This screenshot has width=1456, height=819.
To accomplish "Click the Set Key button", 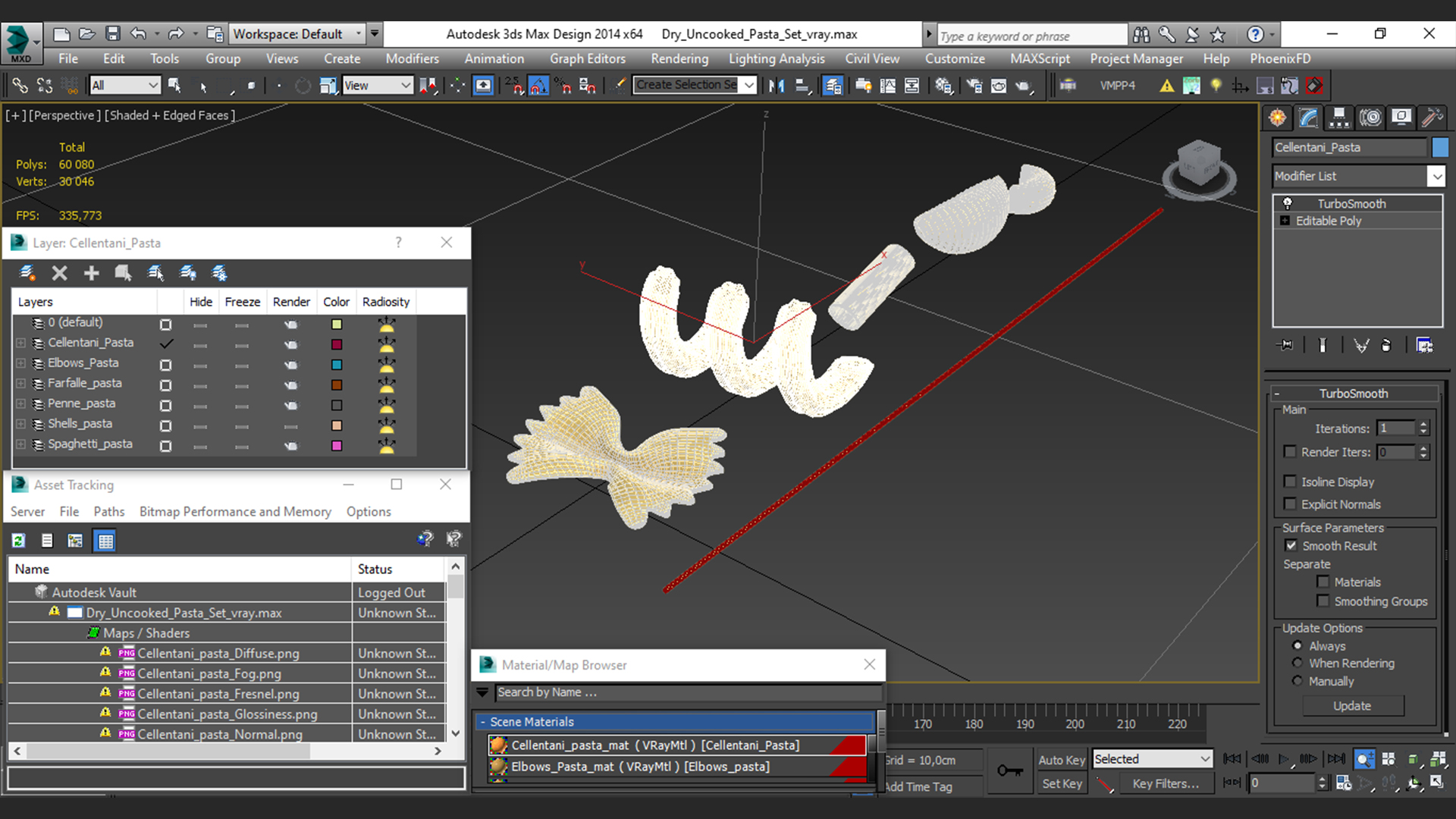I will click(x=1061, y=784).
